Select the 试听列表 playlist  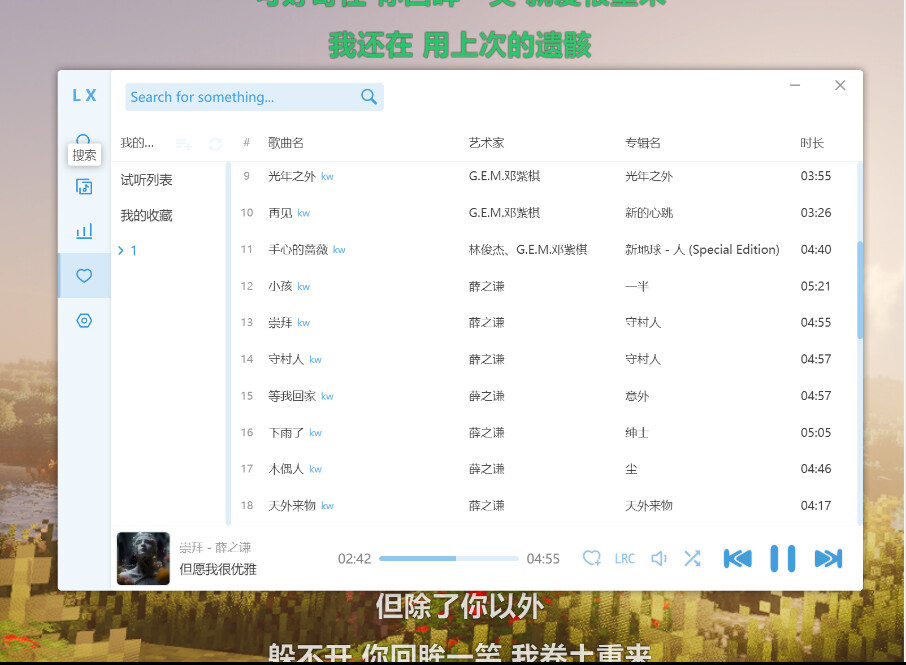pyautogui.click(x=147, y=180)
